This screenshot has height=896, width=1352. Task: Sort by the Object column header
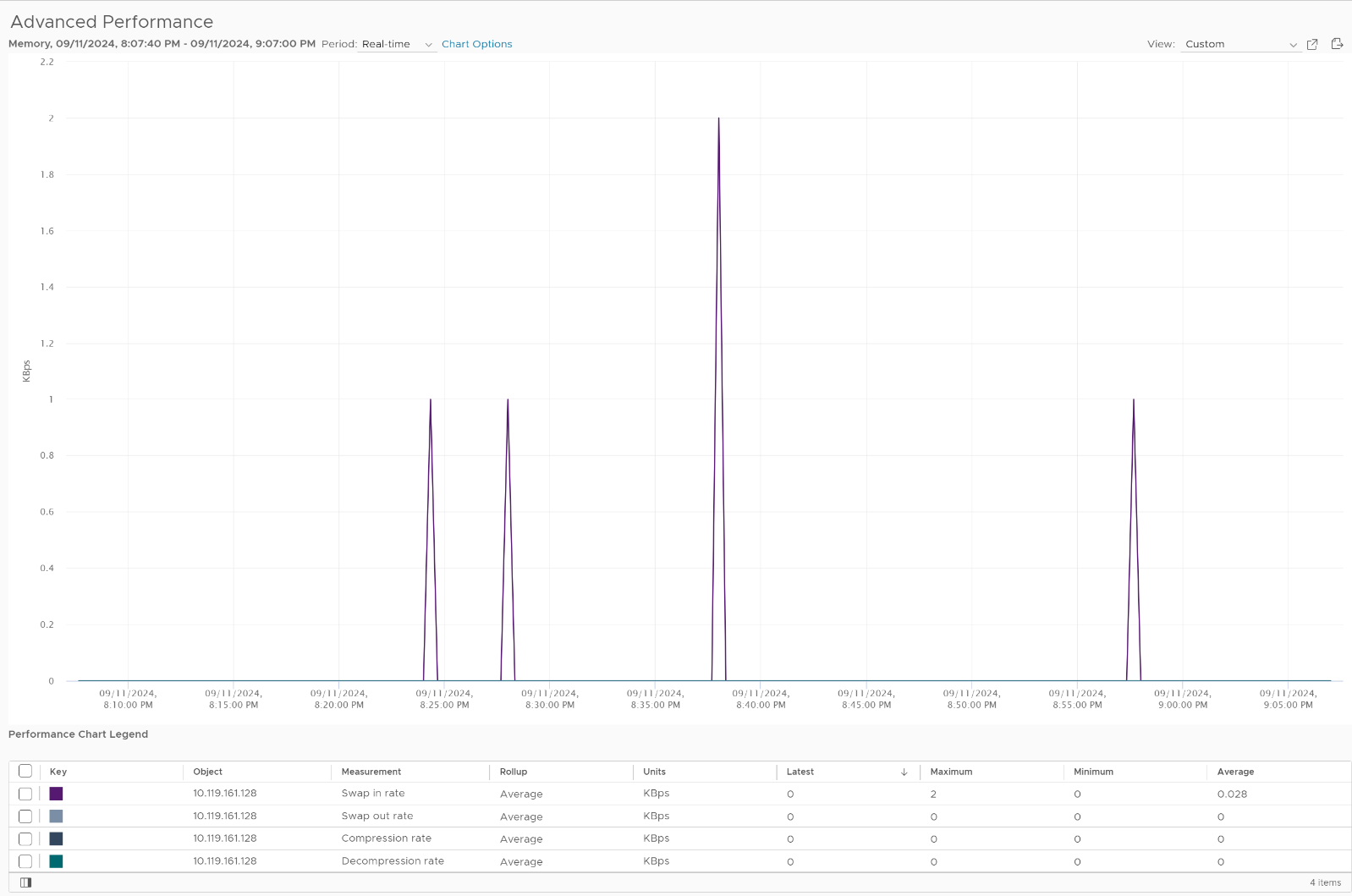click(207, 772)
